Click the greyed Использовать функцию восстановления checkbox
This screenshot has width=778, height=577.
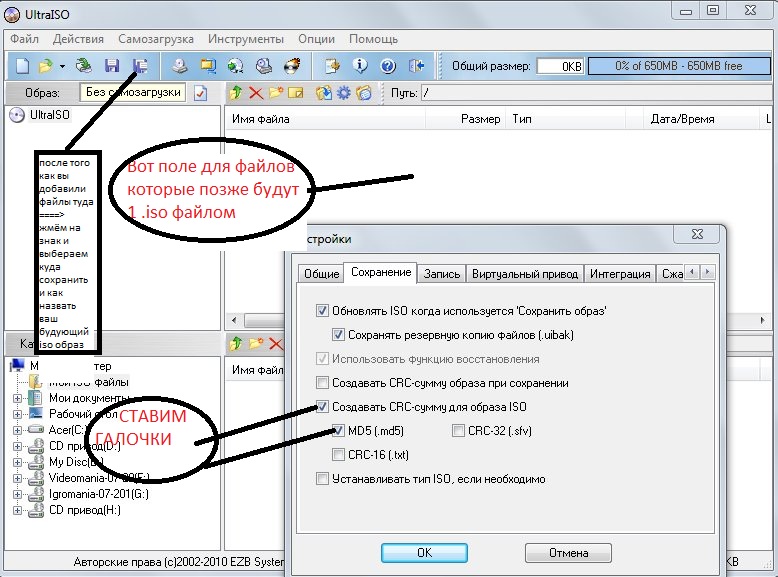322,359
